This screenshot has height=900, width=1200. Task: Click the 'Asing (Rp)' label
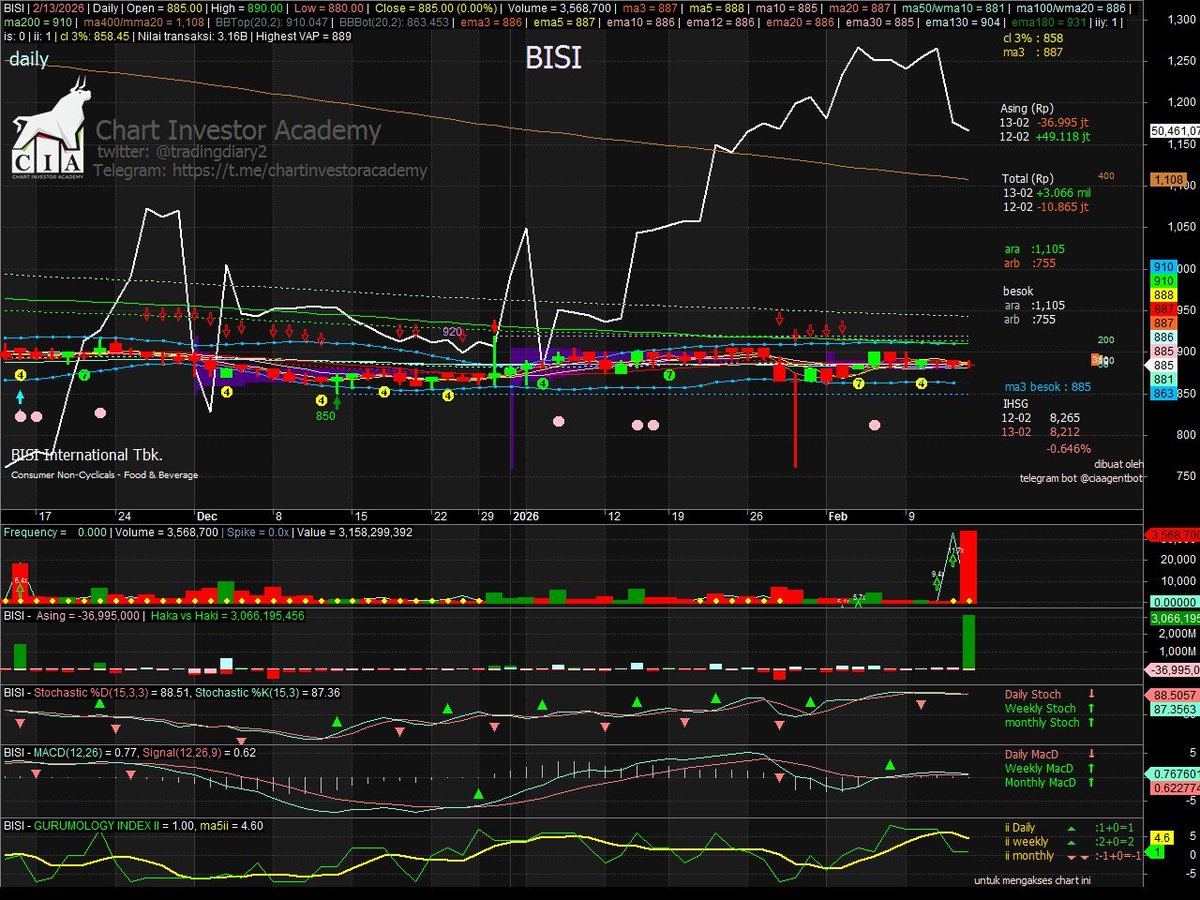1027,108
